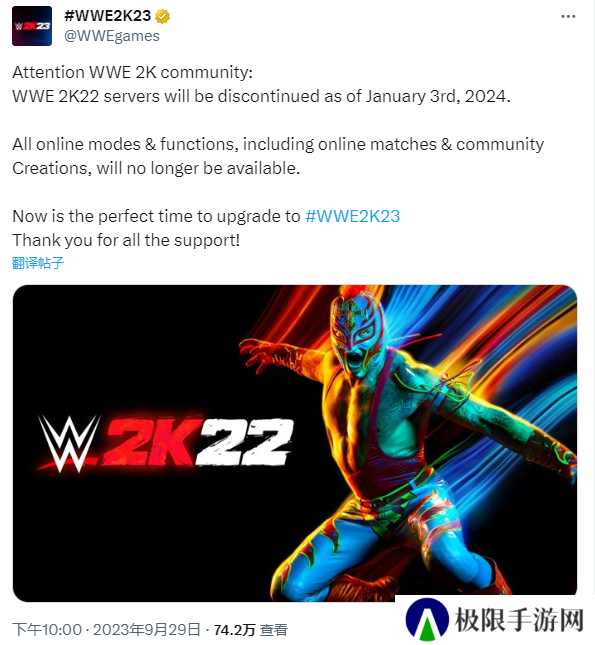Screen dimensions: 595x645
Task: Click the 极限手游网 watermark logo icon
Action: (427, 620)
